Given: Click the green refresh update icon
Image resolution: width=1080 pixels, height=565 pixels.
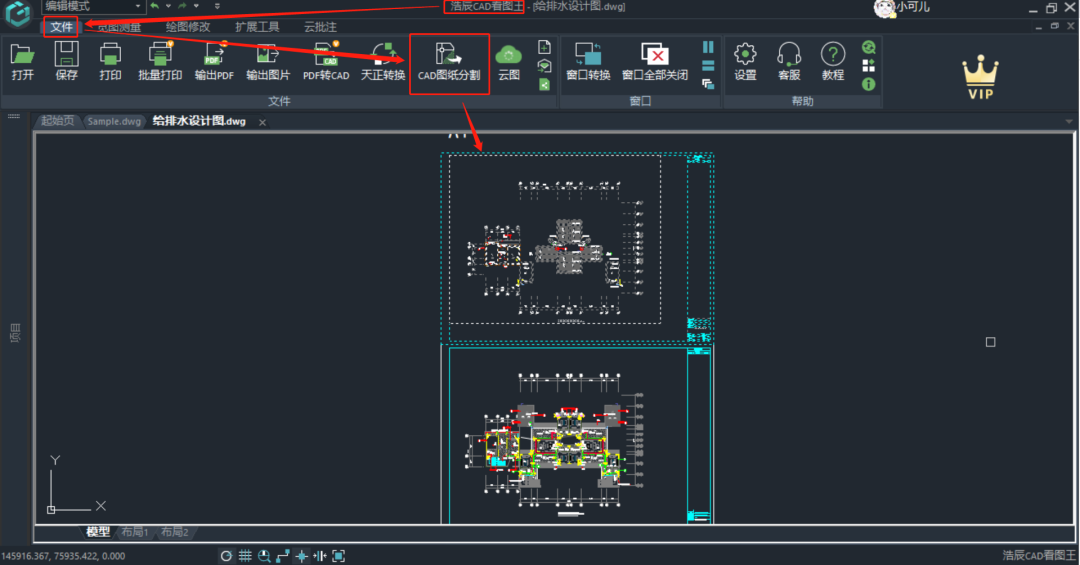Looking at the screenshot, I should click(x=869, y=47).
